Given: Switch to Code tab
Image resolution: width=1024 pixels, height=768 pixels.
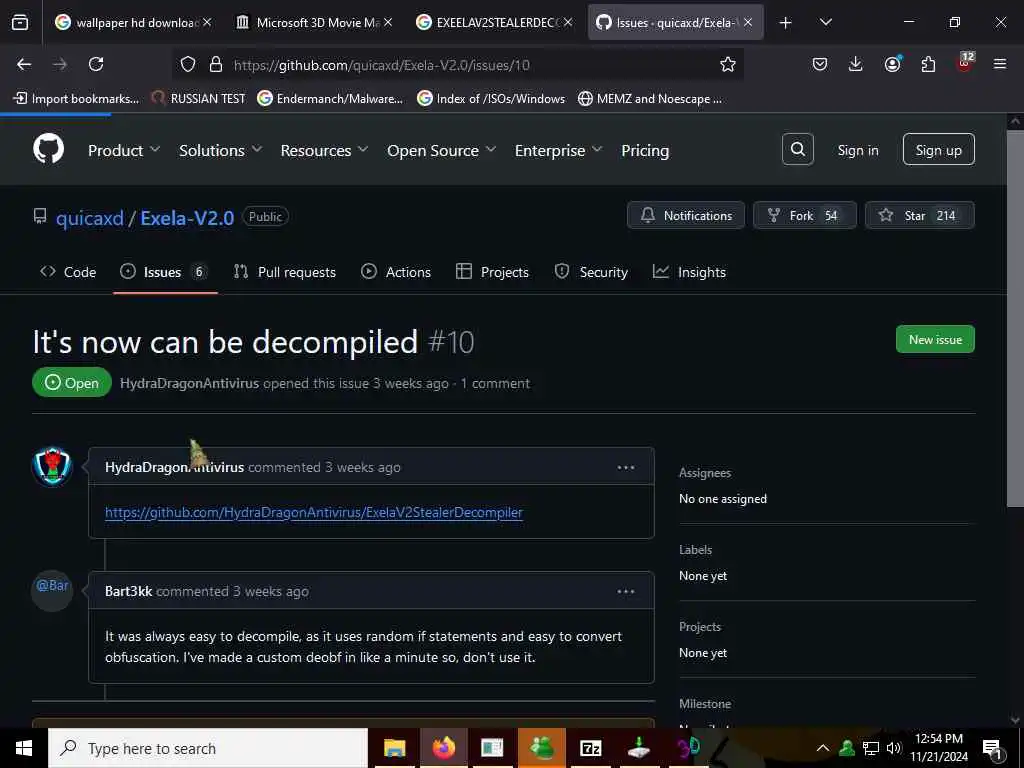Looking at the screenshot, I should (x=68, y=272).
